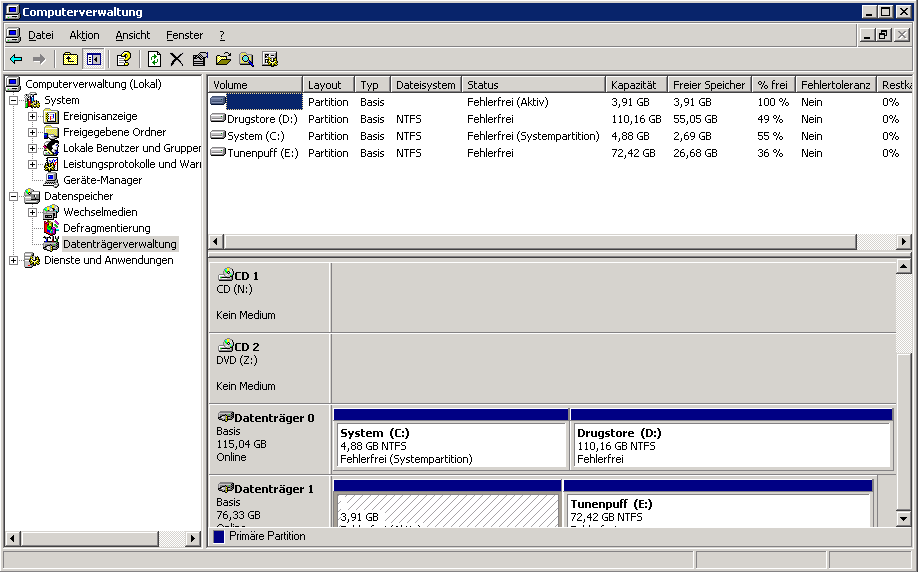Click volume list scroll right arrow
This screenshot has height=572, width=918.
click(x=904, y=241)
